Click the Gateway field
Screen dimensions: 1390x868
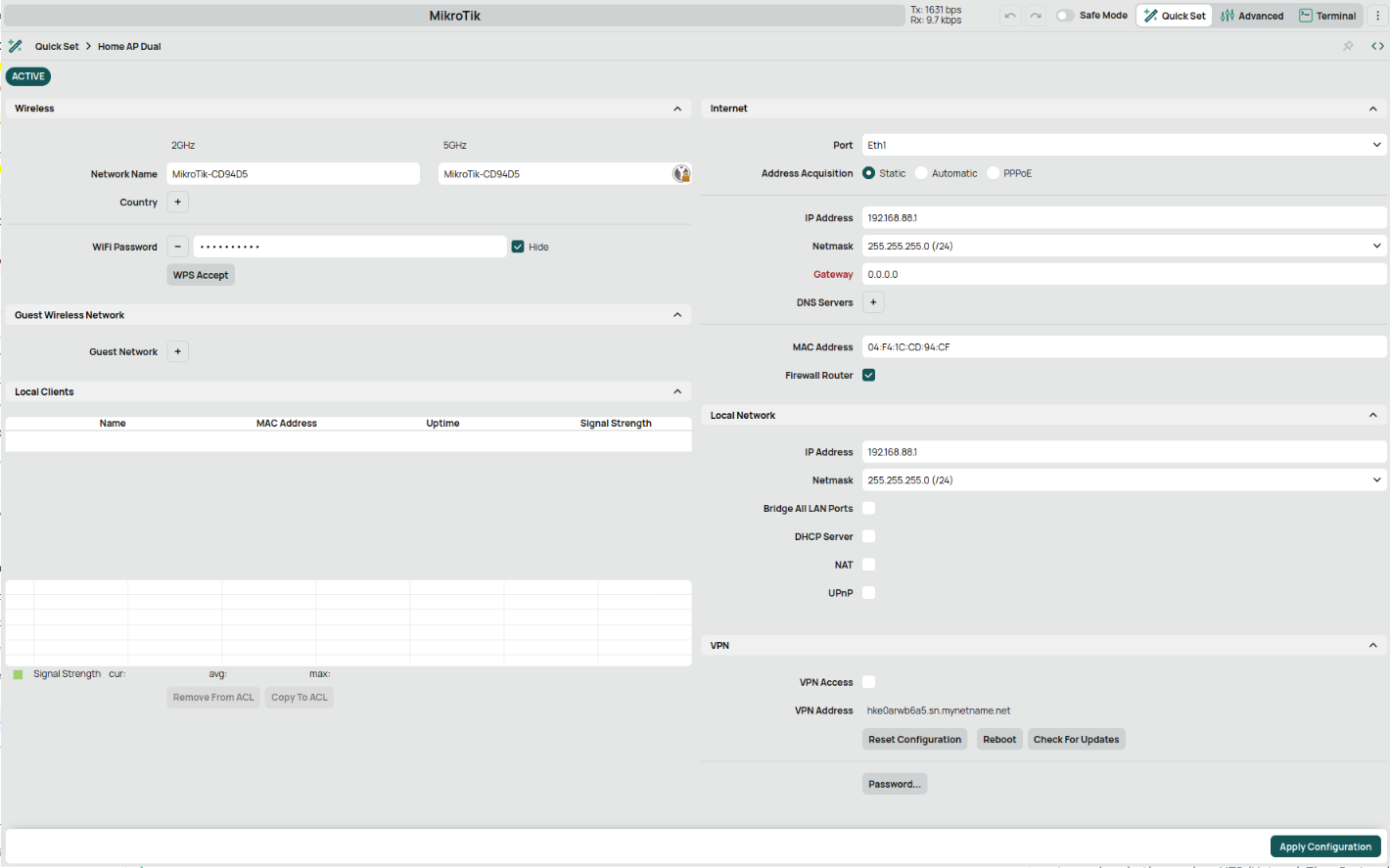pos(1124,275)
